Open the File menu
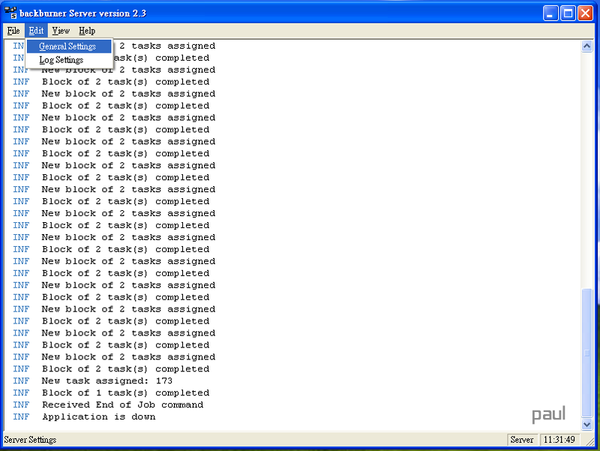 13,31
